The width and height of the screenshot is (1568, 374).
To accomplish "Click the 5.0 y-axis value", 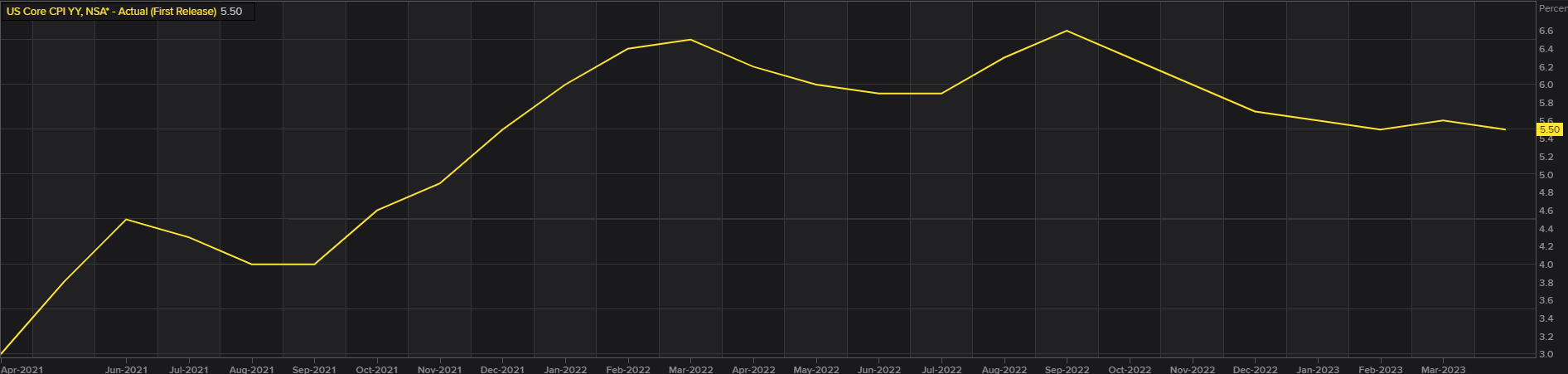I will tap(1546, 175).
